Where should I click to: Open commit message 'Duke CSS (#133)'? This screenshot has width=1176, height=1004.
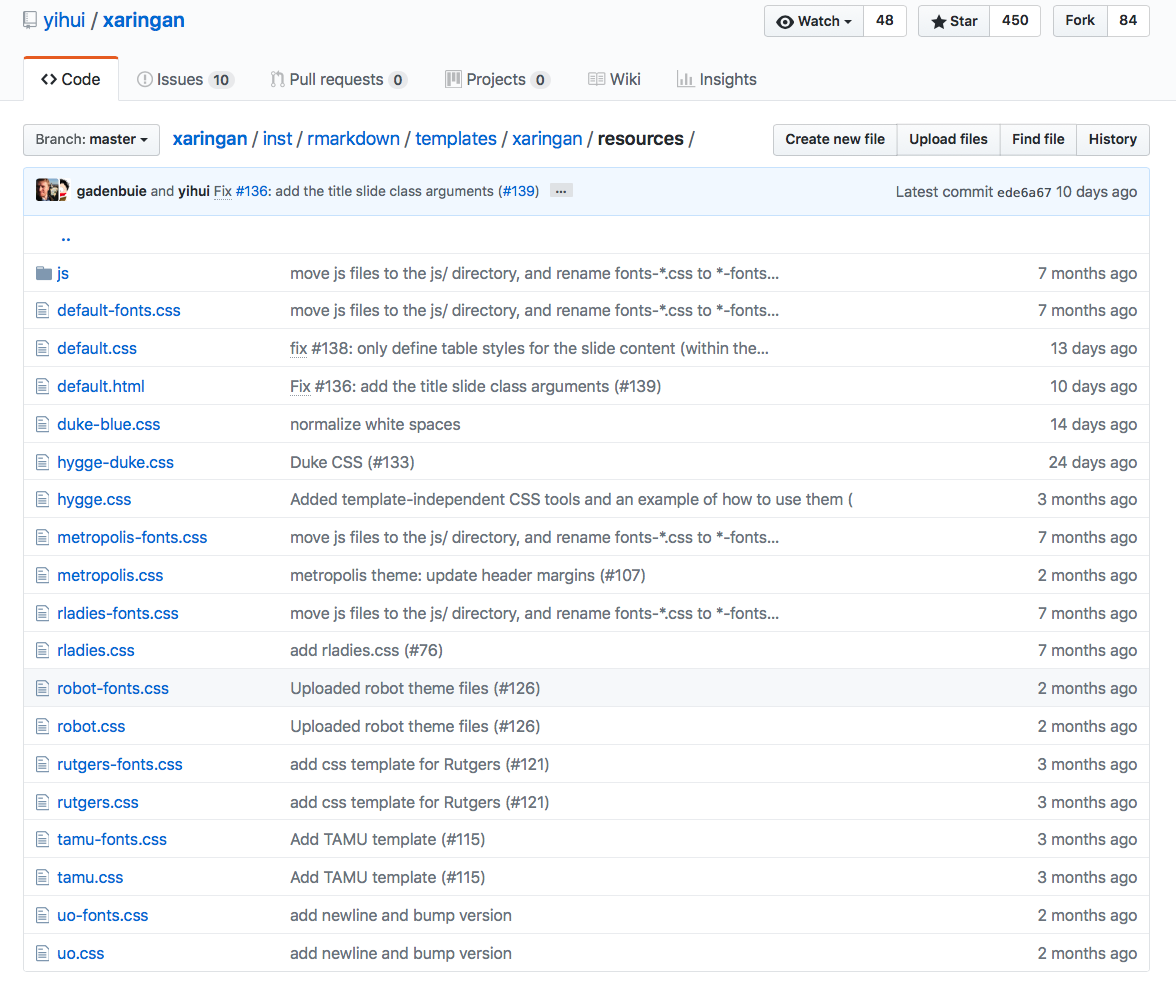pyautogui.click(x=352, y=462)
